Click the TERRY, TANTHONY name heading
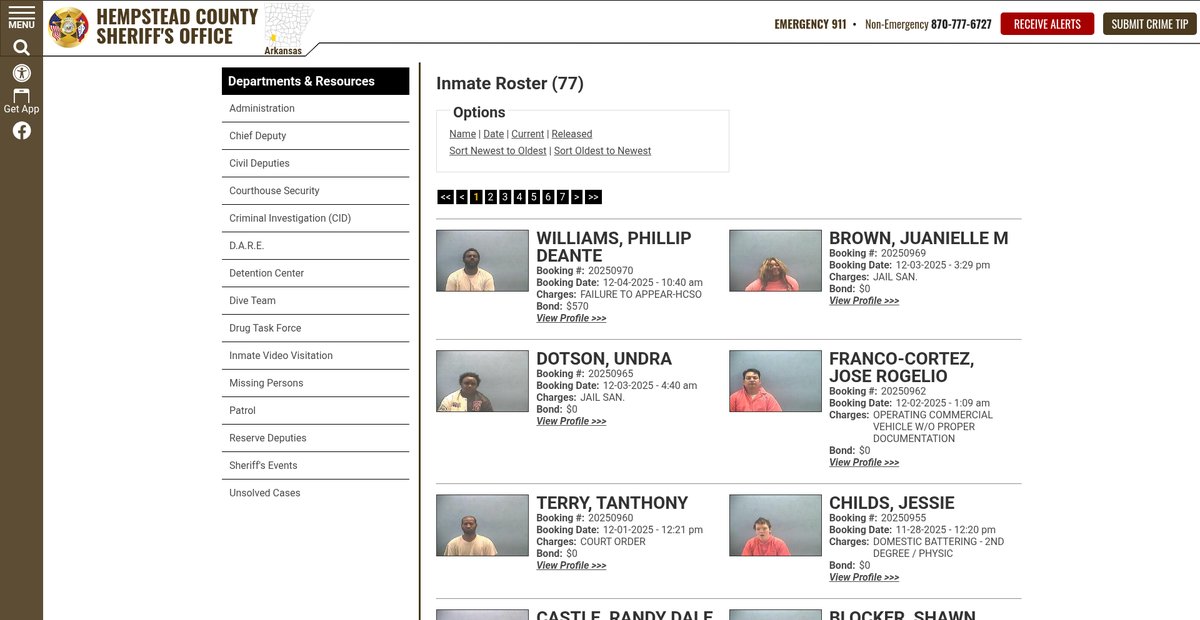This screenshot has width=1200, height=620. click(x=612, y=503)
